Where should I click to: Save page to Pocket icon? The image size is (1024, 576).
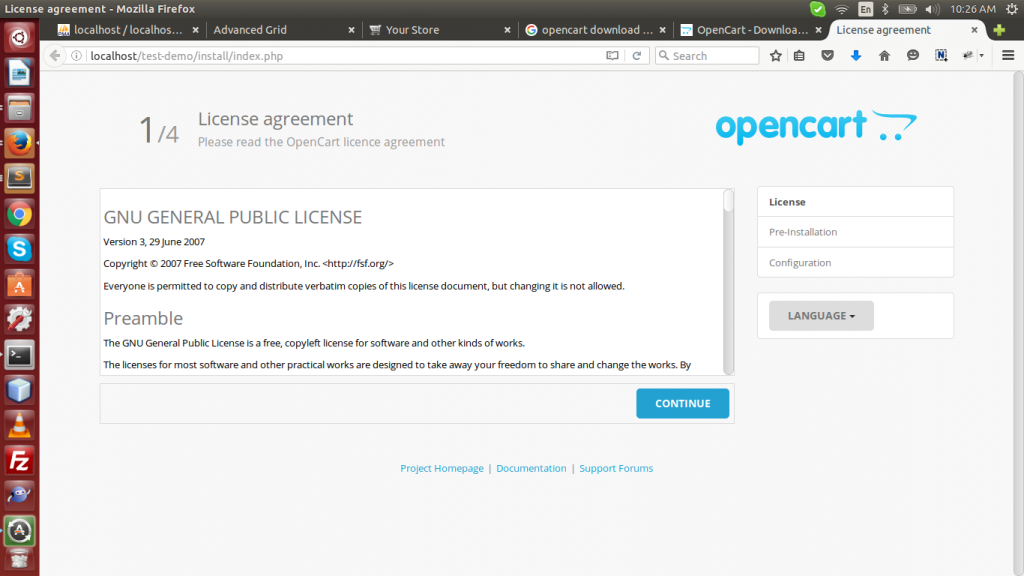click(827, 56)
